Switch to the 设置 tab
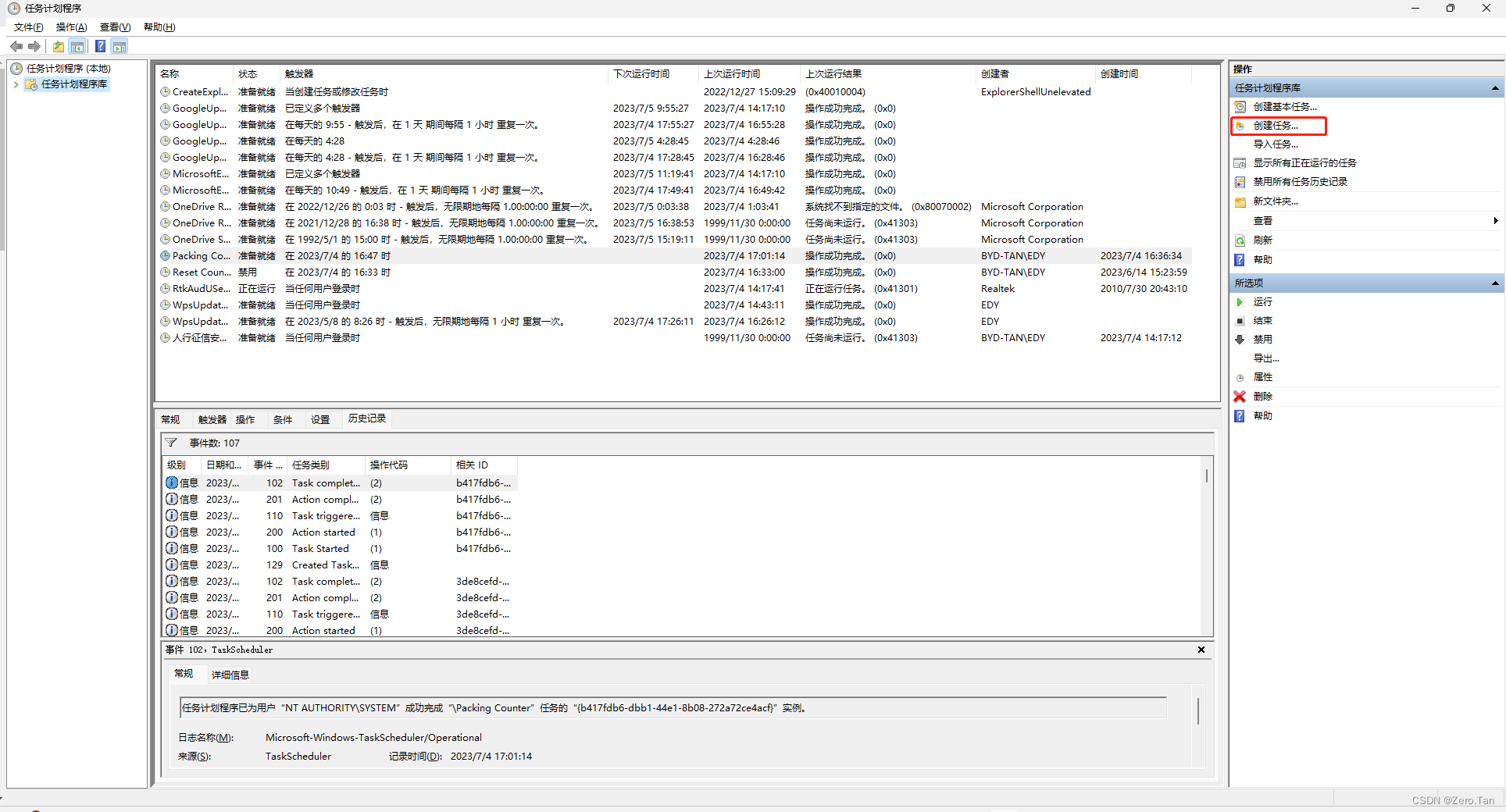Viewport: 1506px width, 812px height. point(320,420)
